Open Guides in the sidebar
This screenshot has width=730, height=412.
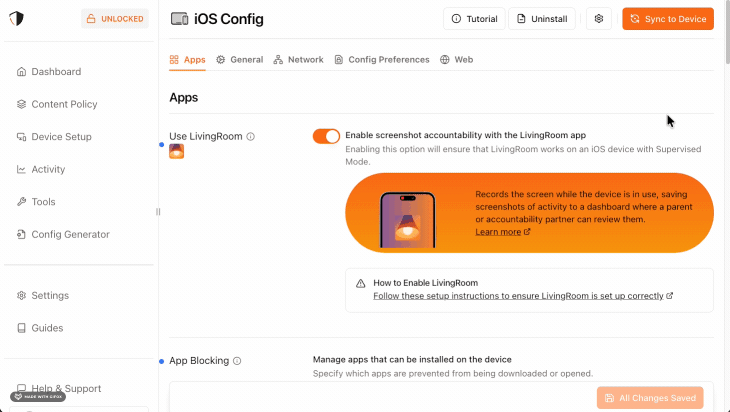40,328
